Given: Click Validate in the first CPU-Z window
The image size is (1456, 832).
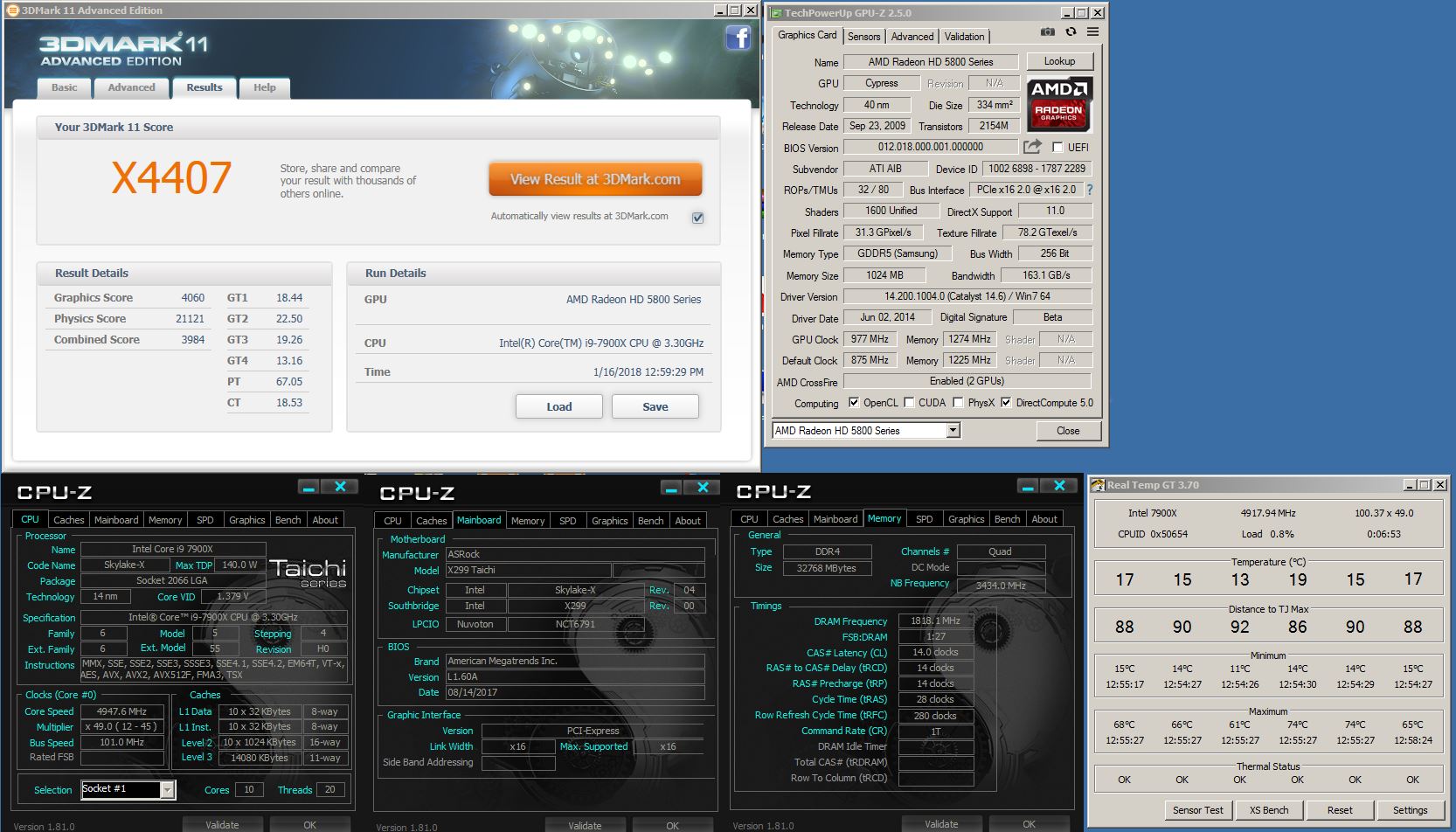Looking at the screenshot, I should coord(222,824).
